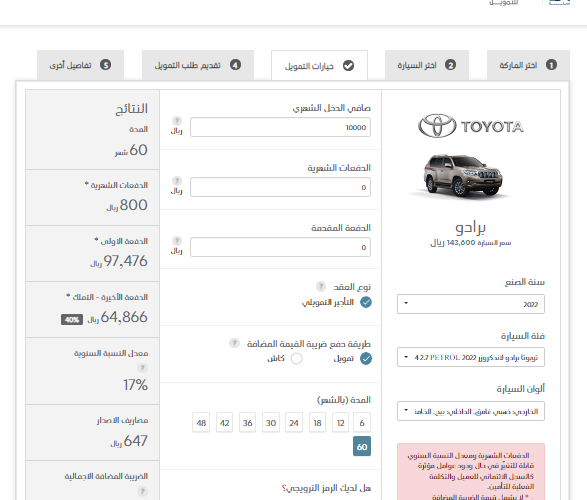Click help icon under الضريبة المضافة الاجمالية
587x500 pixels.
(142, 491)
